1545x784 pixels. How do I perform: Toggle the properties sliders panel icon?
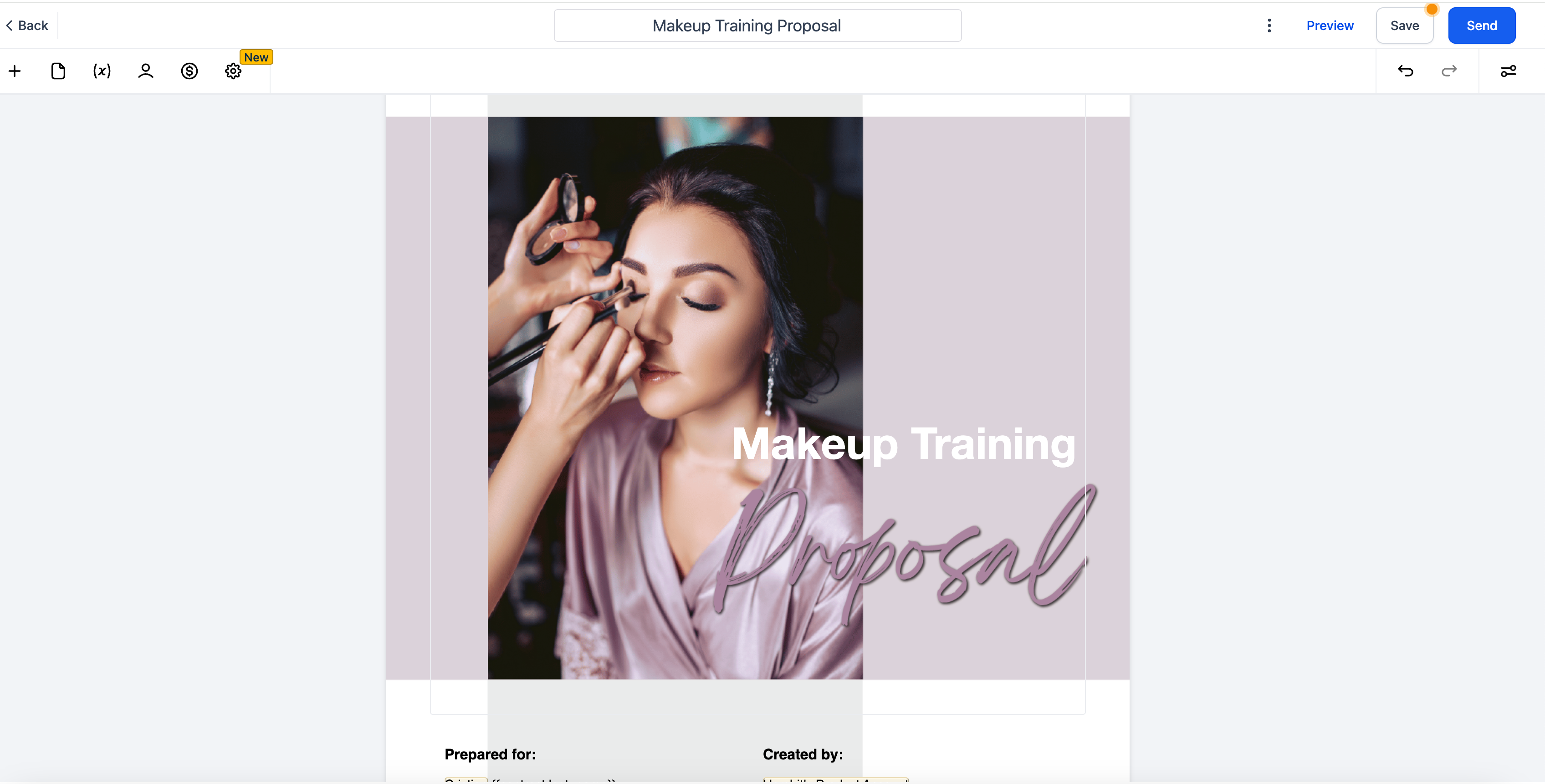coord(1509,71)
